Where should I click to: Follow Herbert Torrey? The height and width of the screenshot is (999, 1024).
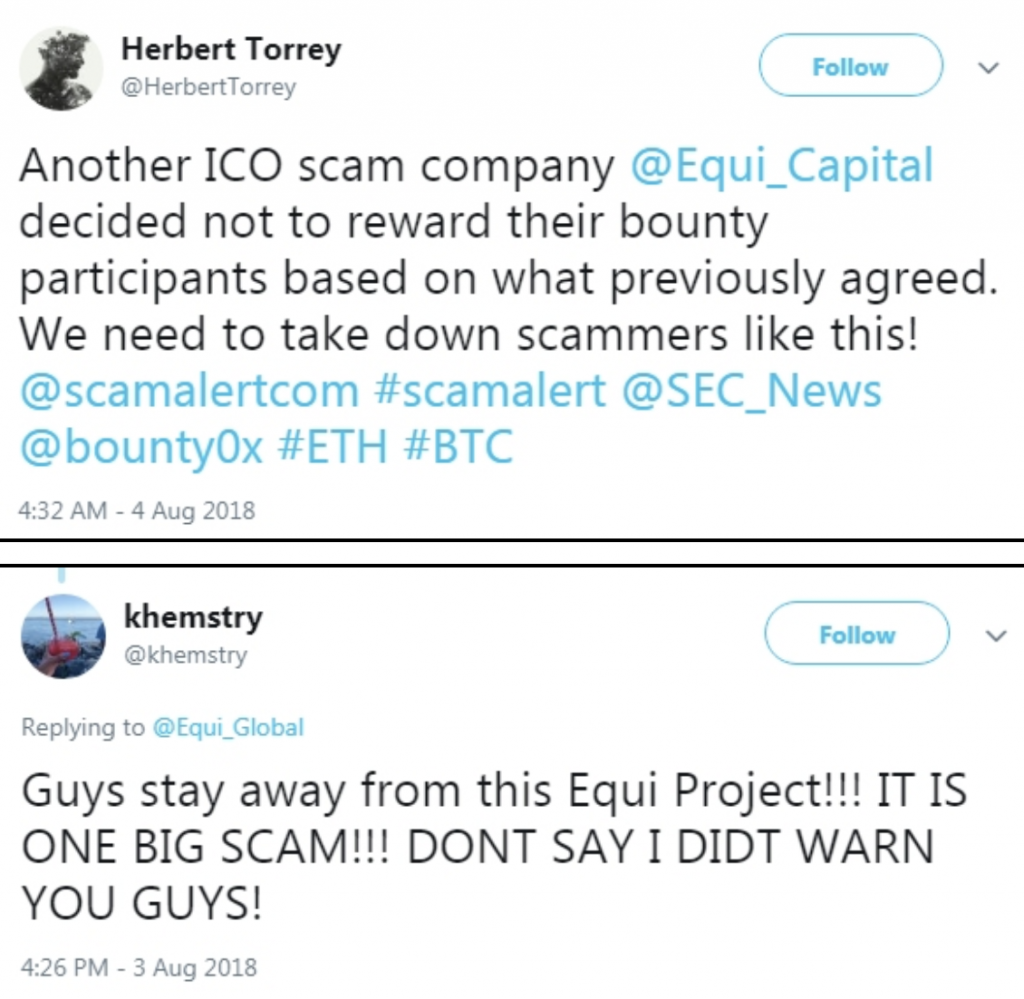tap(850, 67)
